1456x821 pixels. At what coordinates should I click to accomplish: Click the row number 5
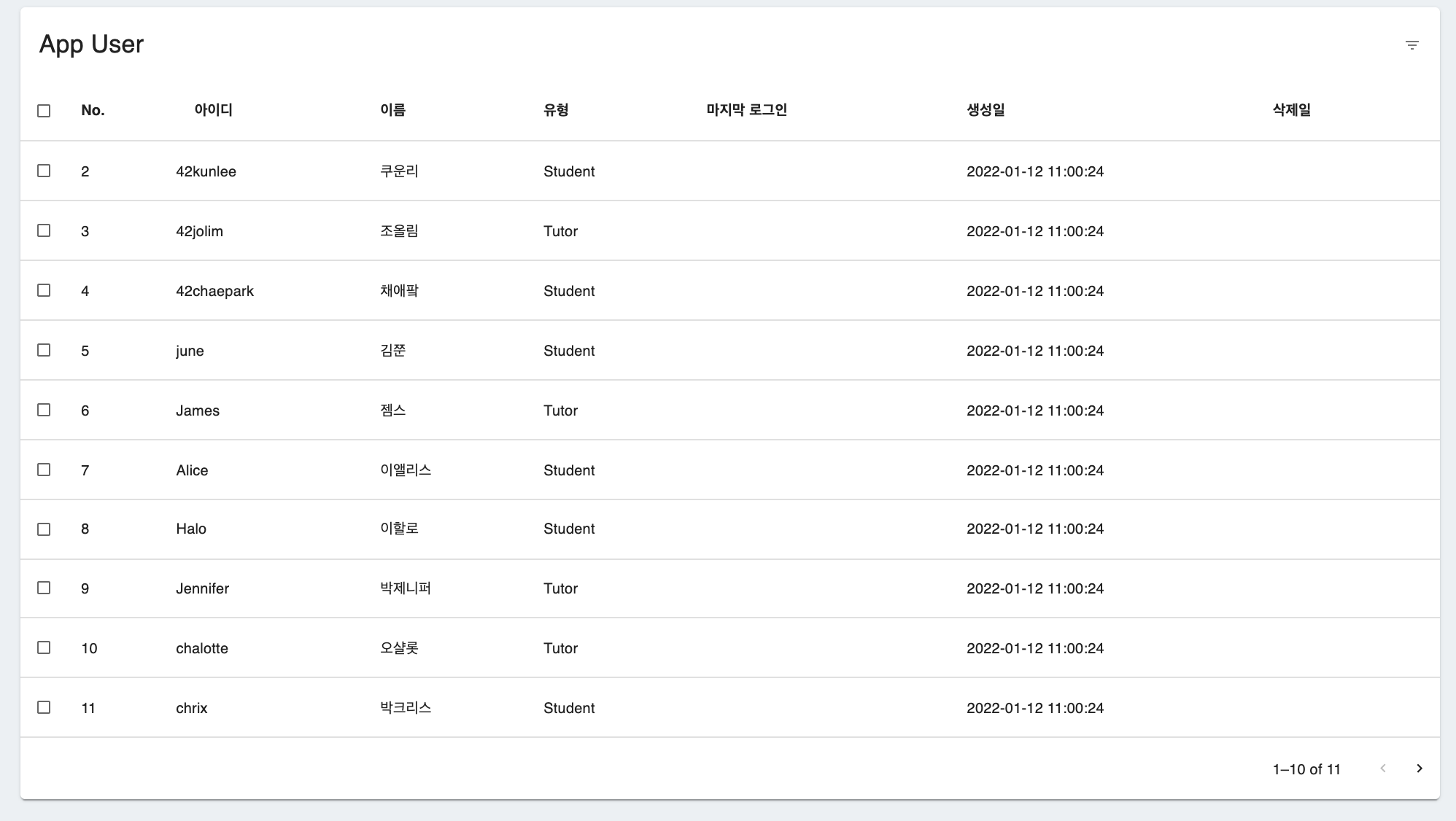(x=85, y=351)
